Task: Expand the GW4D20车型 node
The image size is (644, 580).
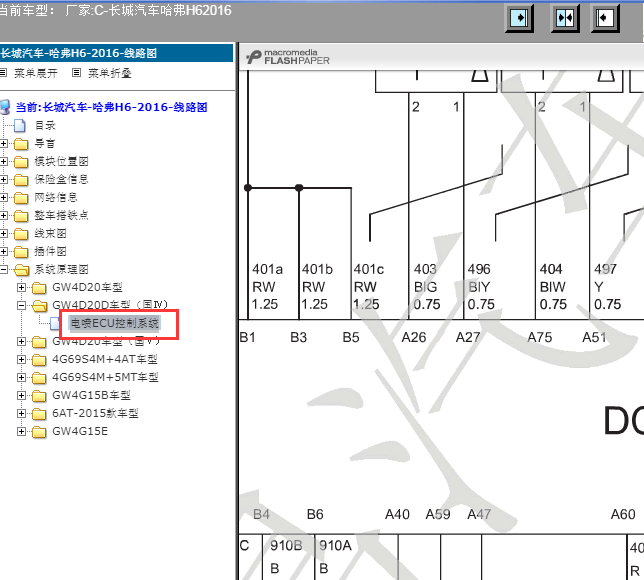Action: click(x=21, y=288)
